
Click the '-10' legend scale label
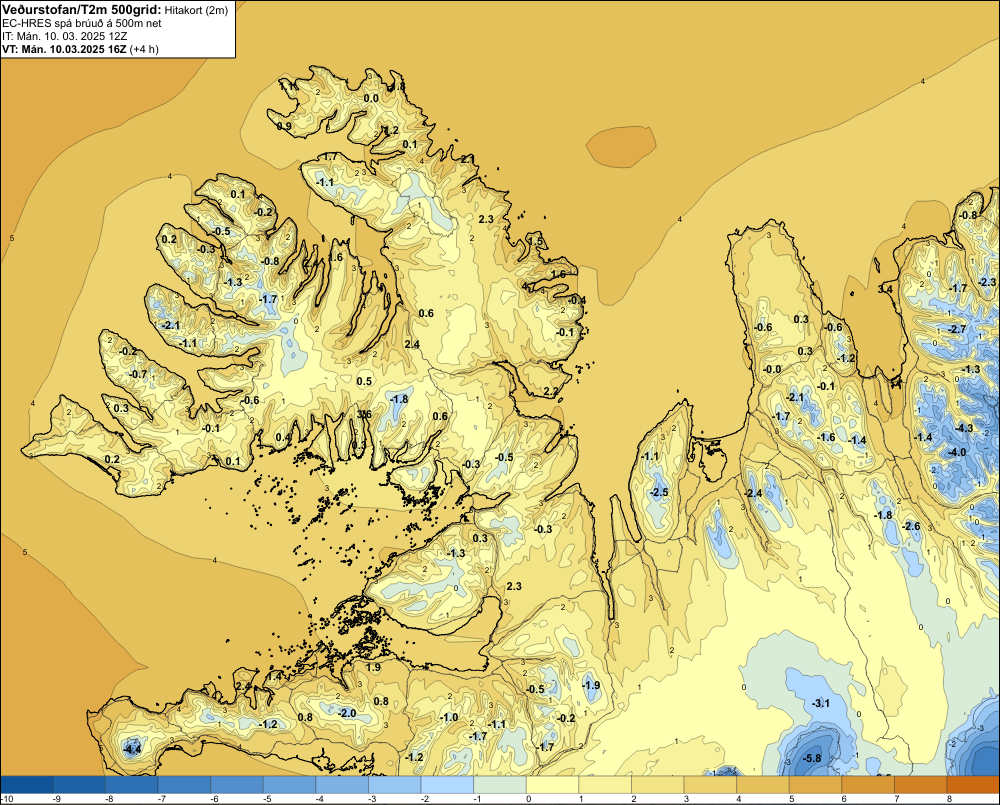point(8,799)
